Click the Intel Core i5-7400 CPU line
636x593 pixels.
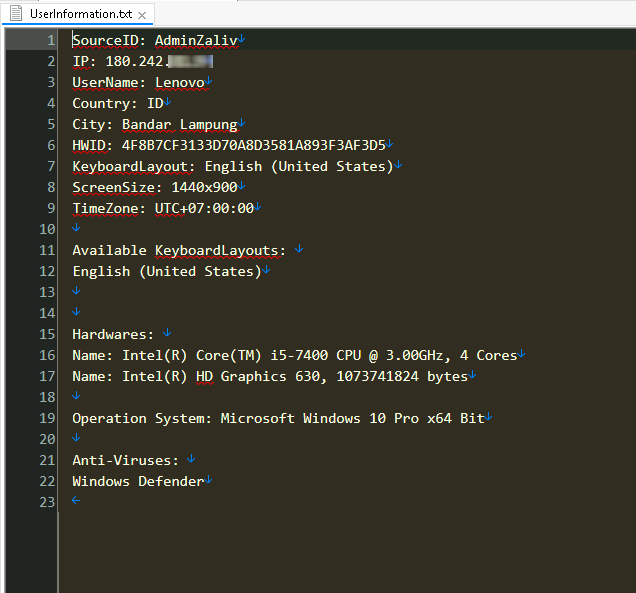295,355
